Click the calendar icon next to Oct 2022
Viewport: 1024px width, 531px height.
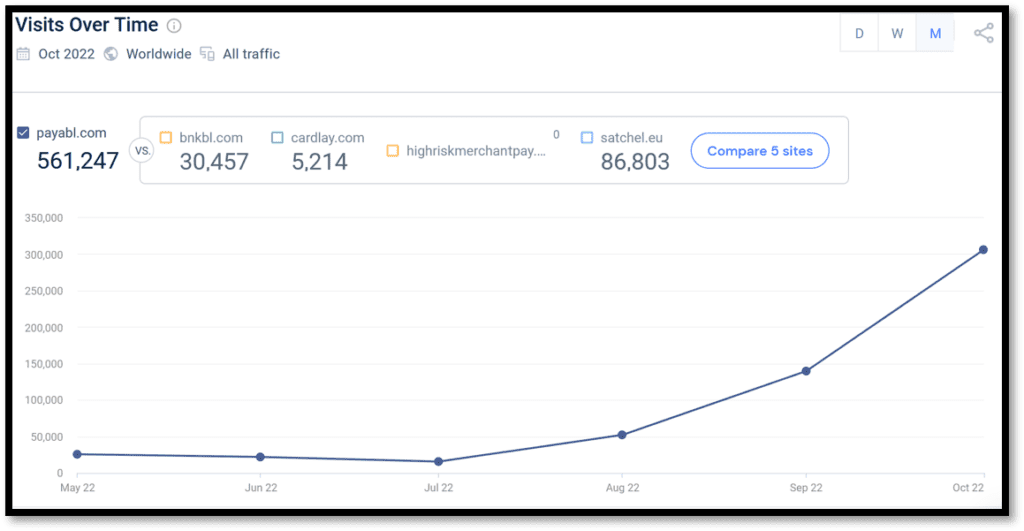coord(23,54)
